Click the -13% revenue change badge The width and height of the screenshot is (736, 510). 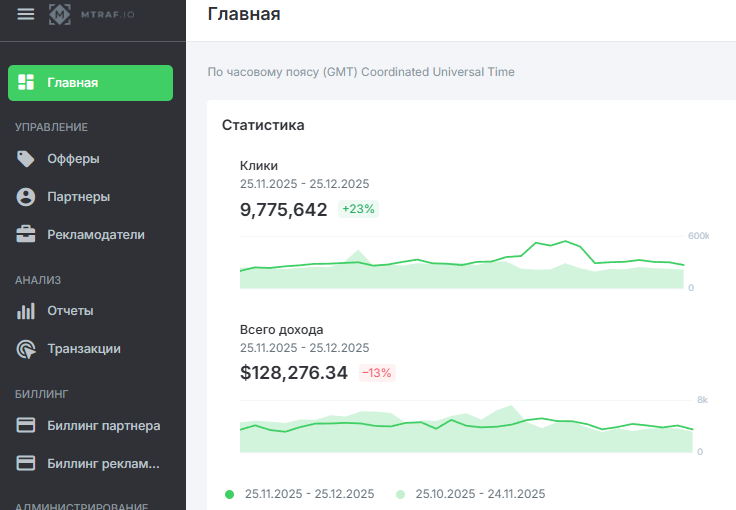coord(377,373)
